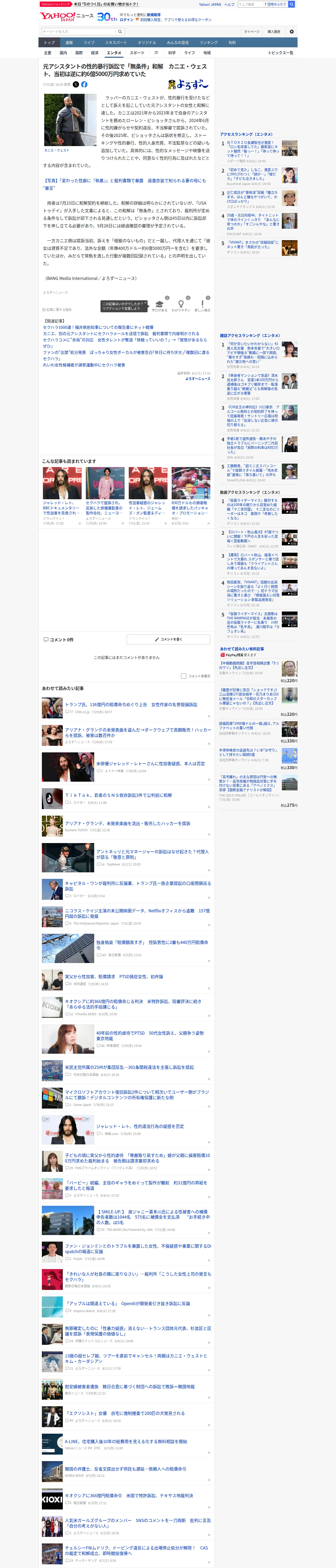Open the 独身偽装「賠償額高すぎ」 article
Viewport: 336px width, 1568px height.
coord(153,945)
